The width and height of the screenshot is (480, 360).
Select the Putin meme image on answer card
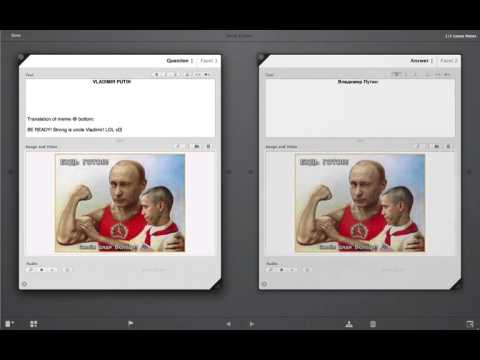(360, 203)
